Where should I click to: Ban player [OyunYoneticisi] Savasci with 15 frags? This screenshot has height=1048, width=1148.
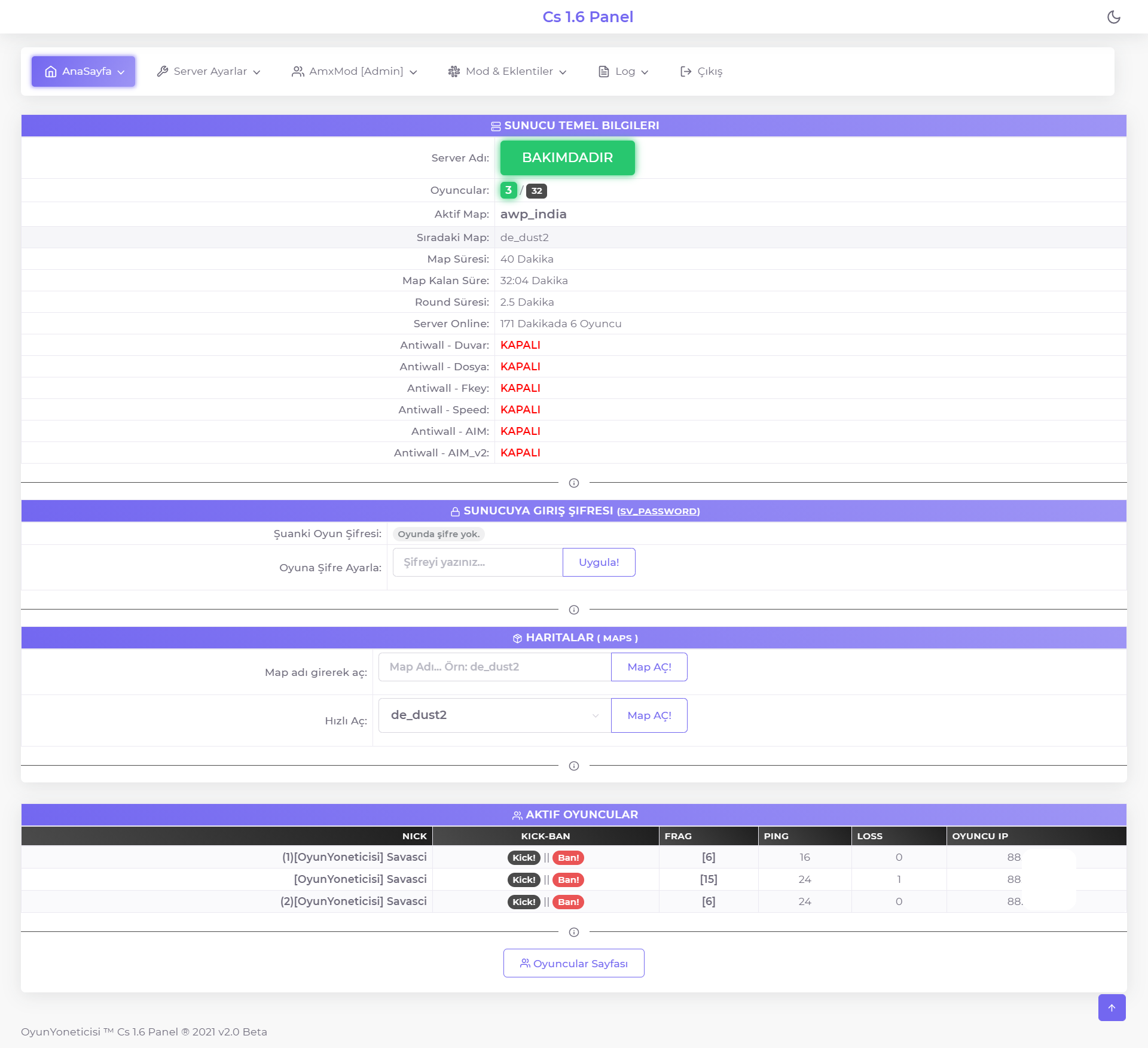(568, 880)
